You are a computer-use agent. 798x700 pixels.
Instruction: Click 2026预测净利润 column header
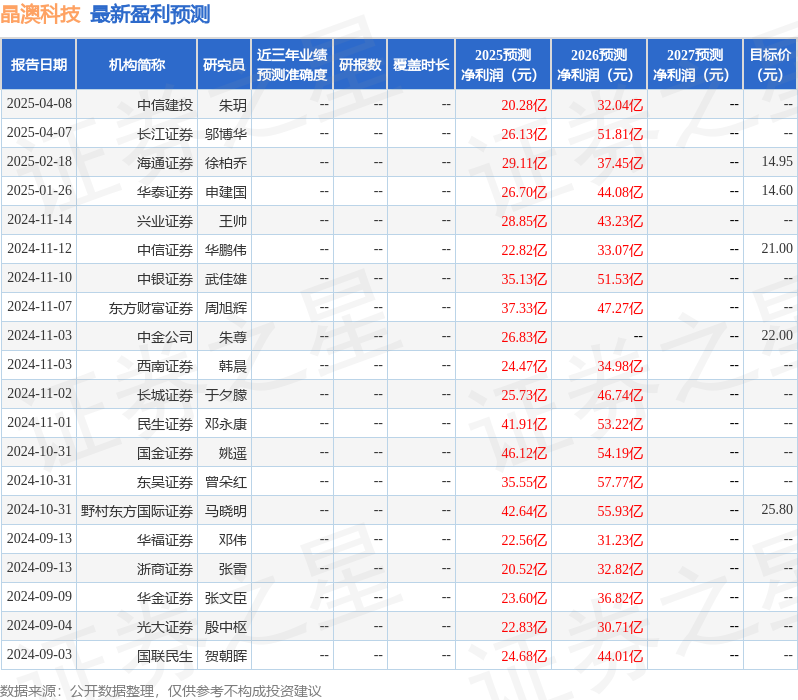point(599,65)
